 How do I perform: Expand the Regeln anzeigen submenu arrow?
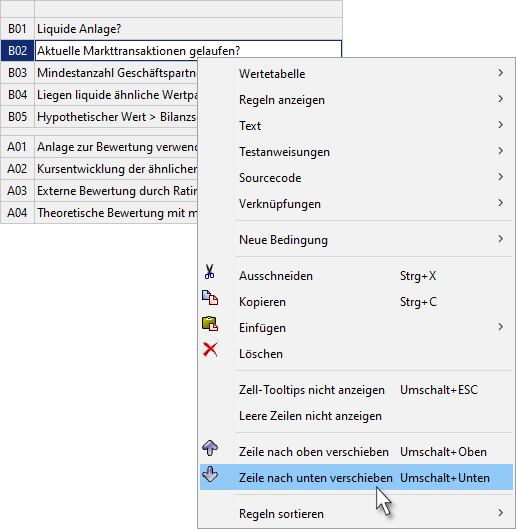coord(501,99)
